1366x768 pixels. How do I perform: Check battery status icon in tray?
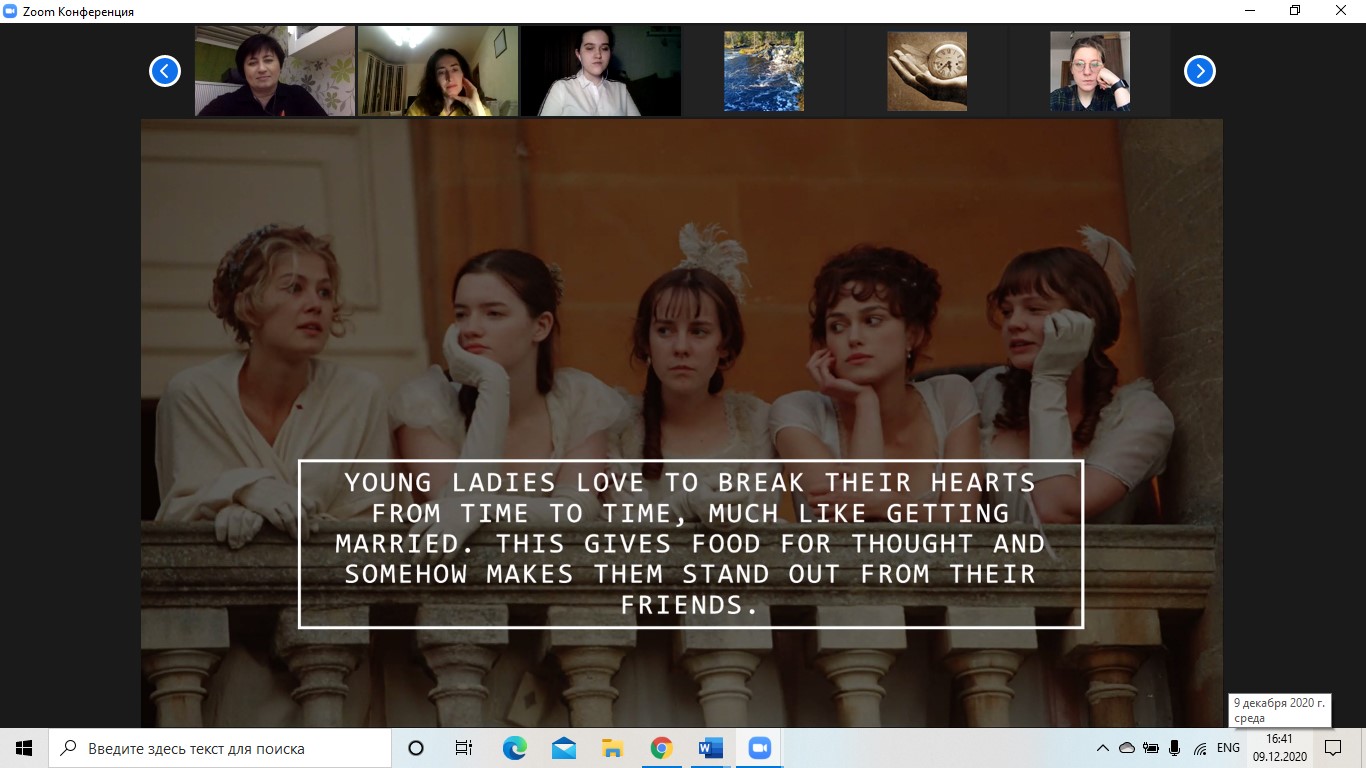[x=1151, y=748]
